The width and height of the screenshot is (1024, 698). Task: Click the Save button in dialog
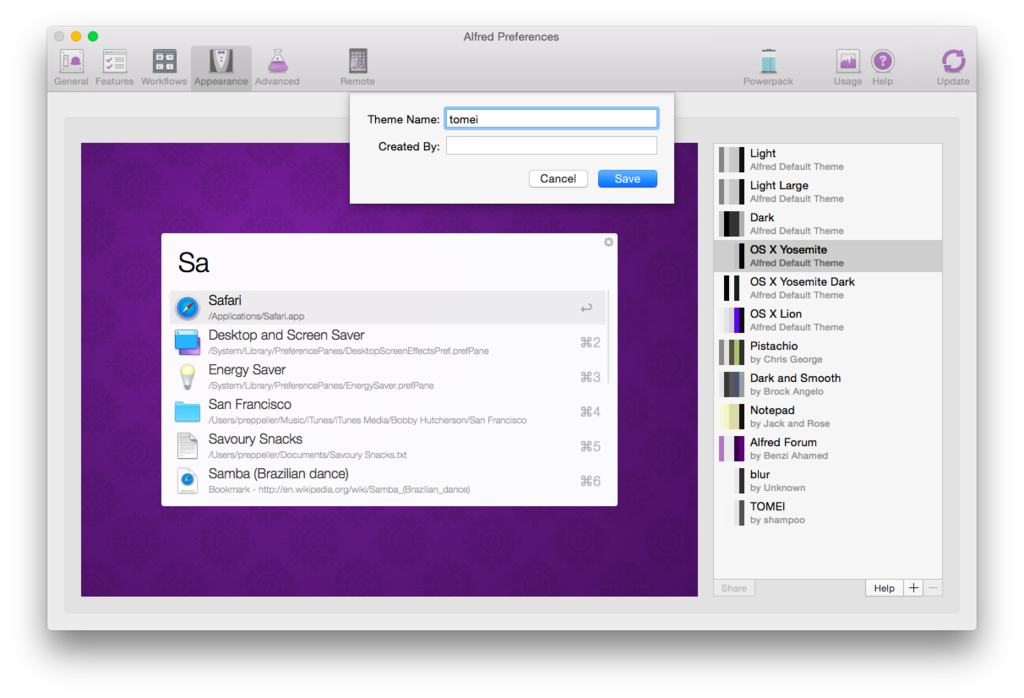627,179
